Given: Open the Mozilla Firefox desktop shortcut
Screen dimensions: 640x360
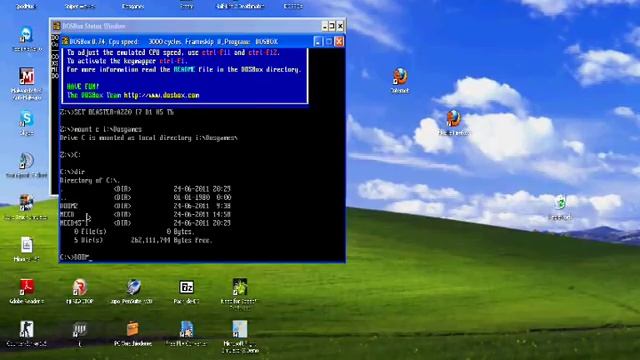Looking at the screenshot, I should point(453,119).
